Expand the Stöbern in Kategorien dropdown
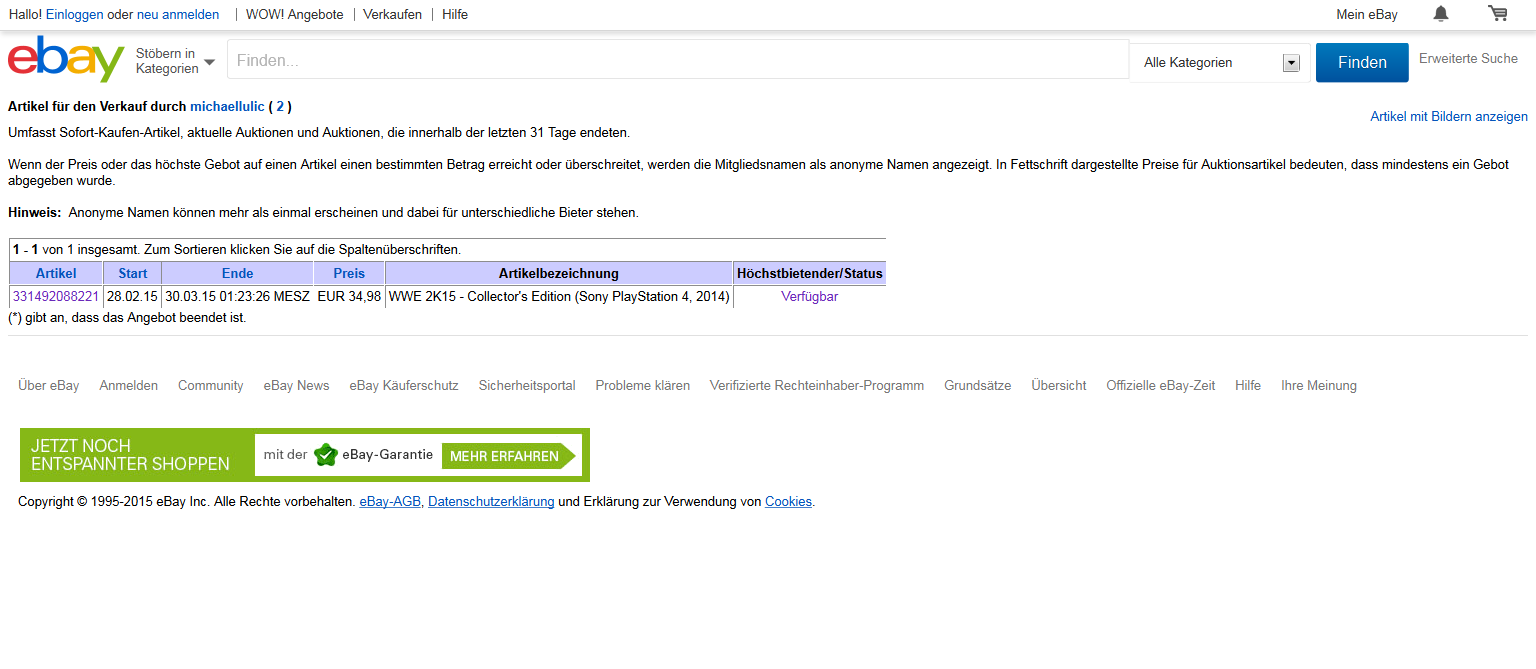1536x669 pixels. tap(176, 61)
